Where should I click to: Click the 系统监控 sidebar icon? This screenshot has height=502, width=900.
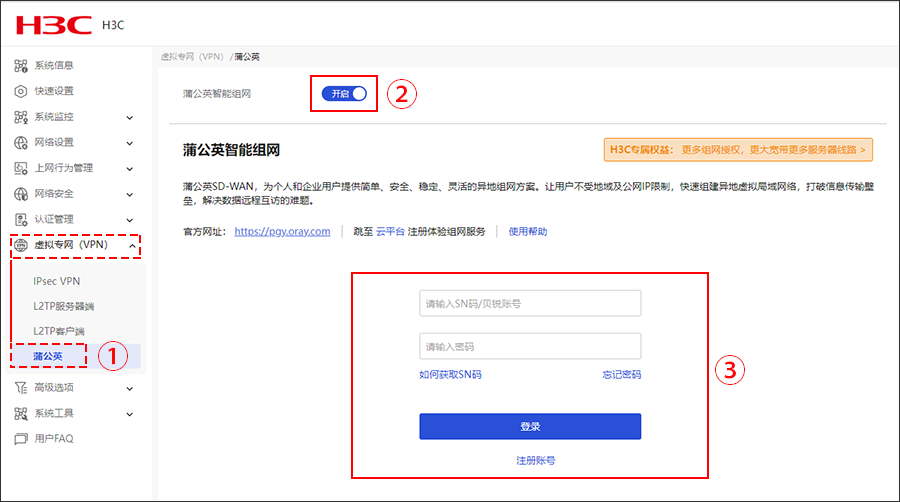coord(21,117)
